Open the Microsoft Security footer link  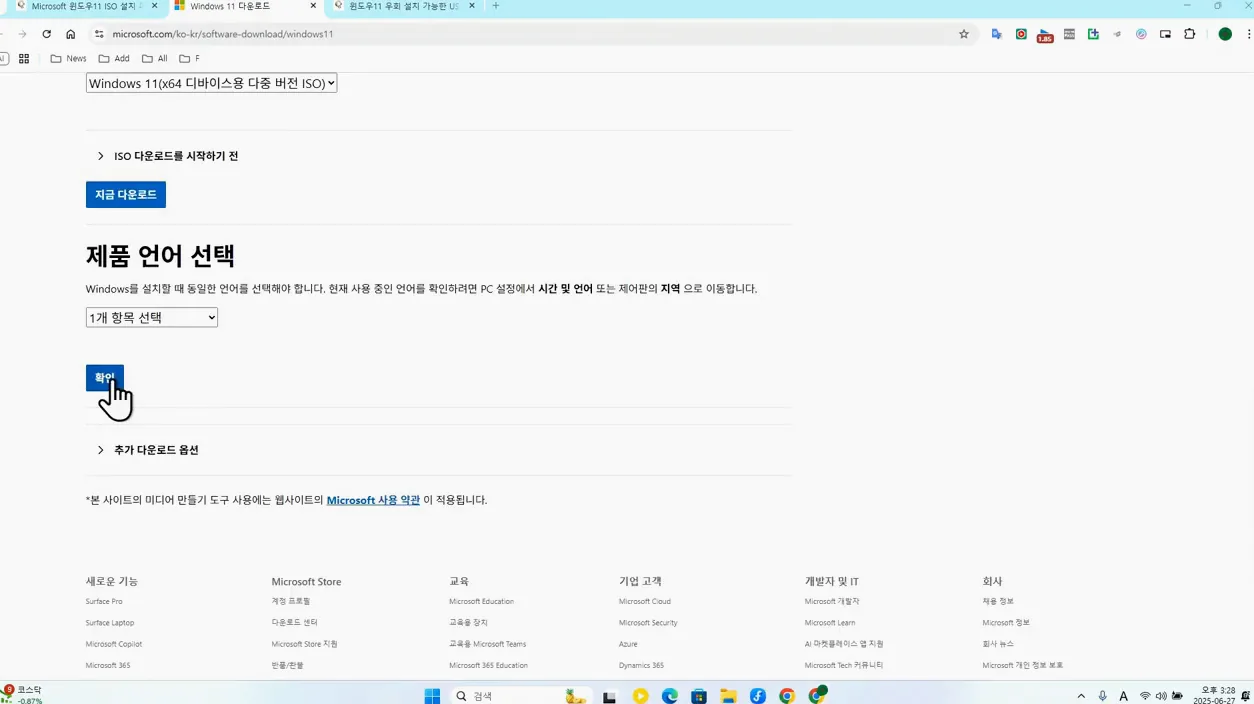[648, 623]
